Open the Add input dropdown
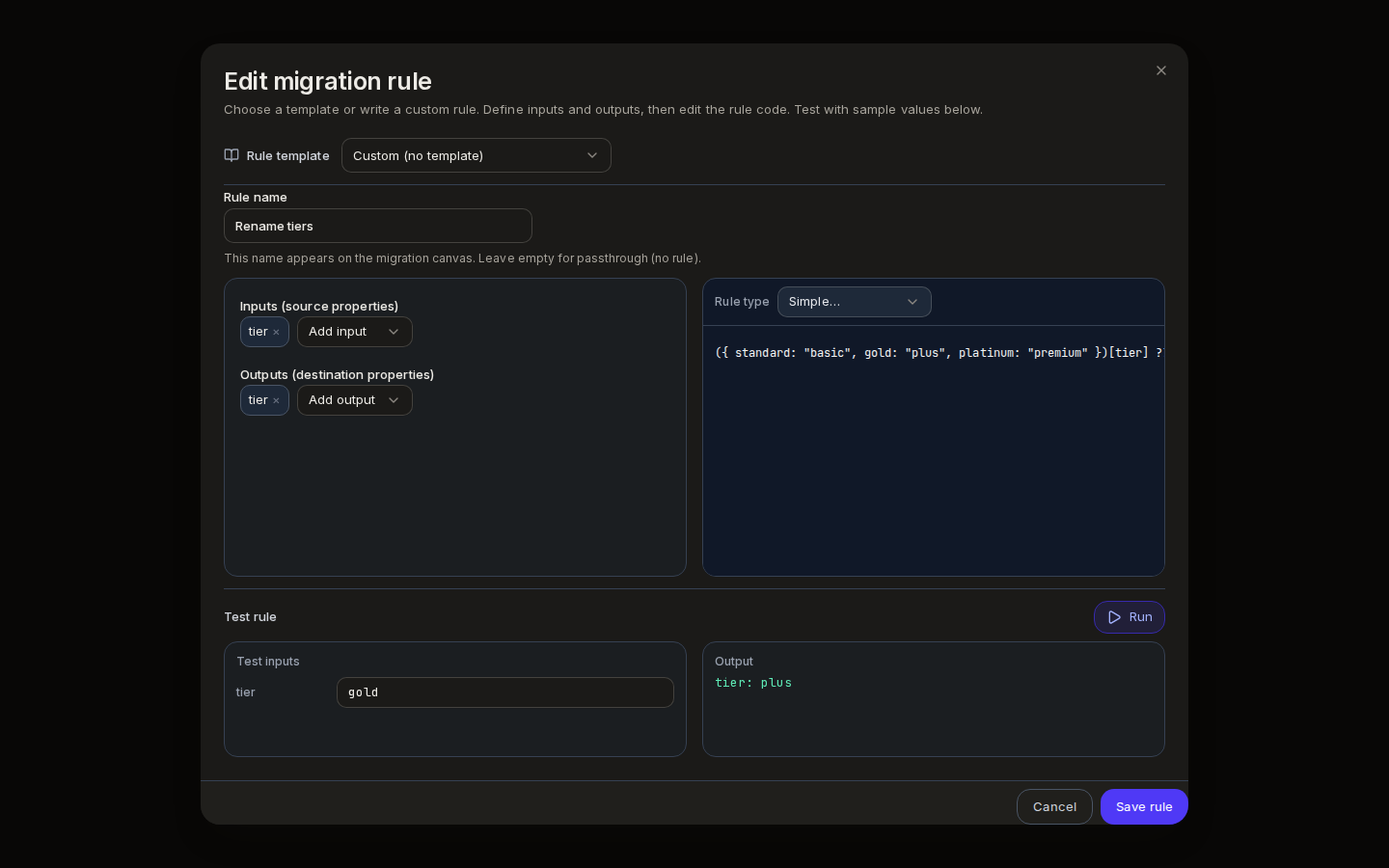 (355, 332)
